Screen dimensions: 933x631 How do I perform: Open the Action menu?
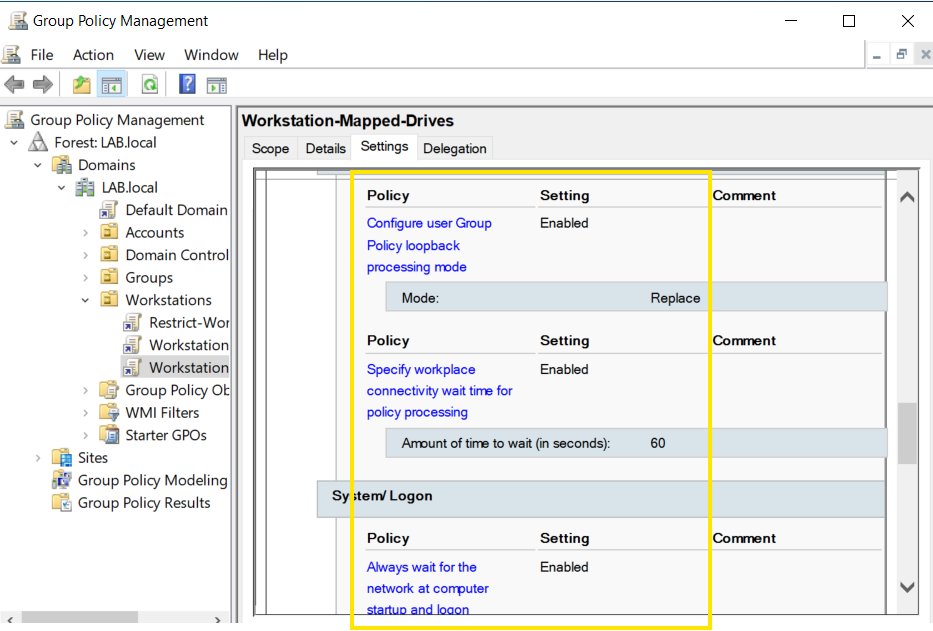93,55
